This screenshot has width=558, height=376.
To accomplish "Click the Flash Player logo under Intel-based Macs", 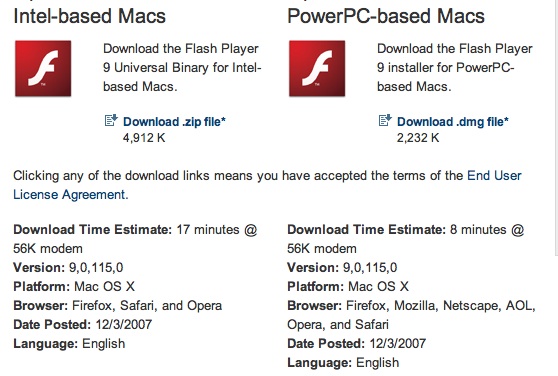I will pos(43,68).
